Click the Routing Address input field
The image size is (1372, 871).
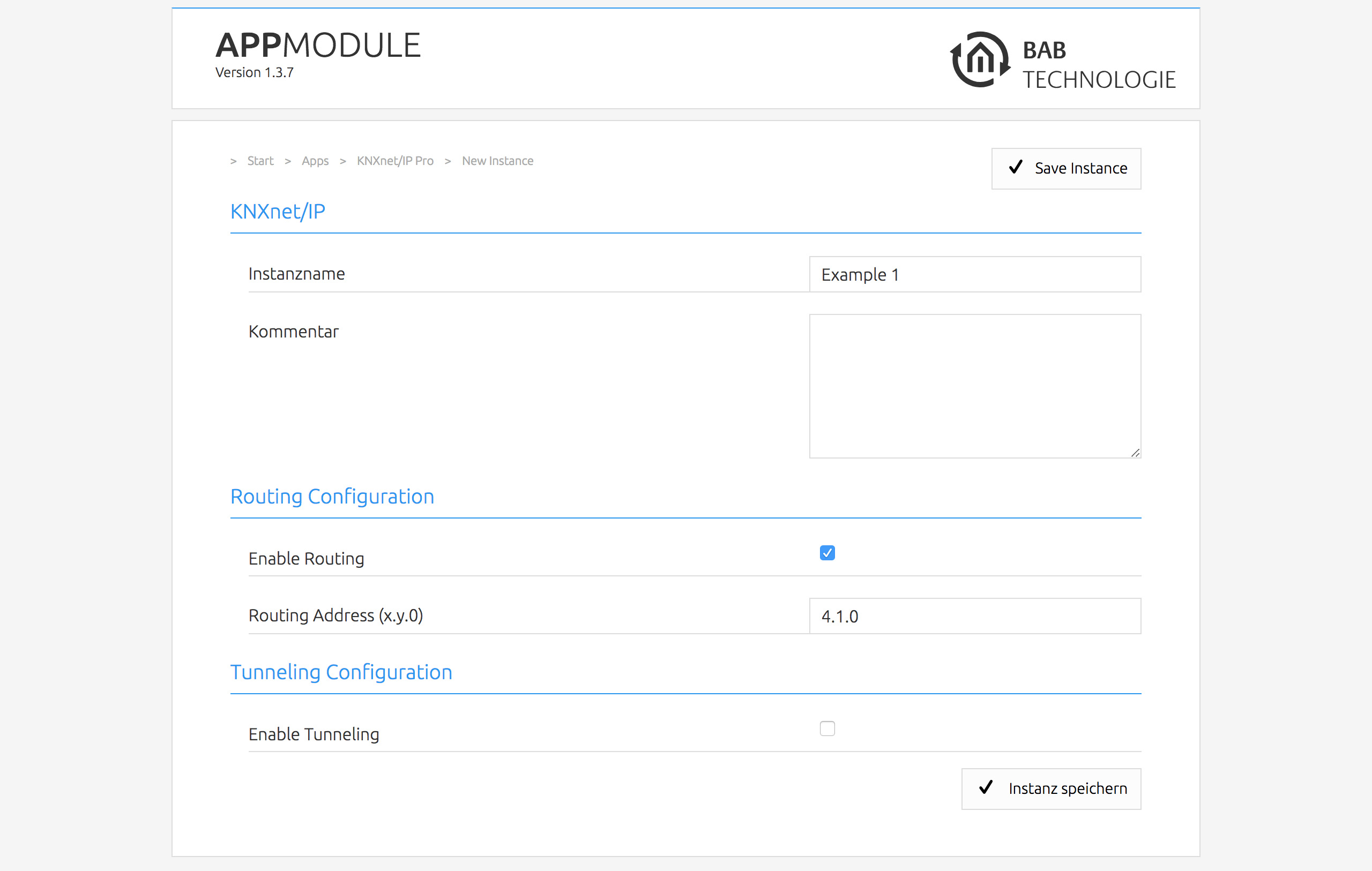pos(974,617)
